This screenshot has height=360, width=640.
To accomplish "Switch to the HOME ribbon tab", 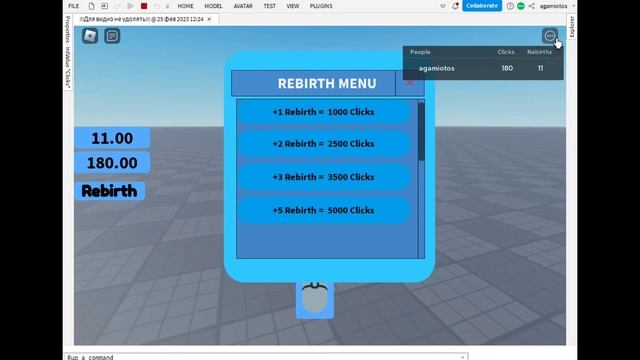I will tap(186, 6).
